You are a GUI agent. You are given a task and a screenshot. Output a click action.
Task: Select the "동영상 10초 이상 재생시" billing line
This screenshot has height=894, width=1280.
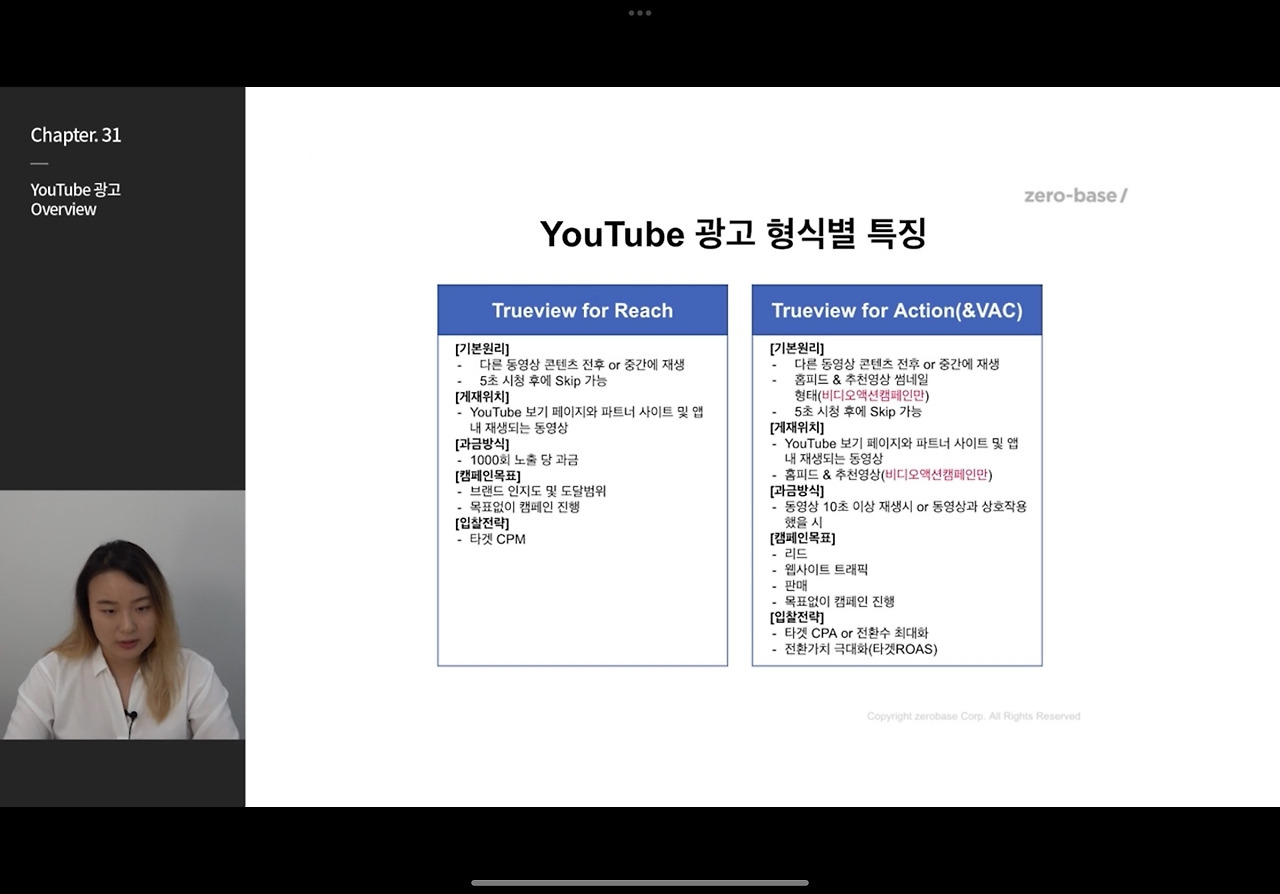[x=906, y=514]
